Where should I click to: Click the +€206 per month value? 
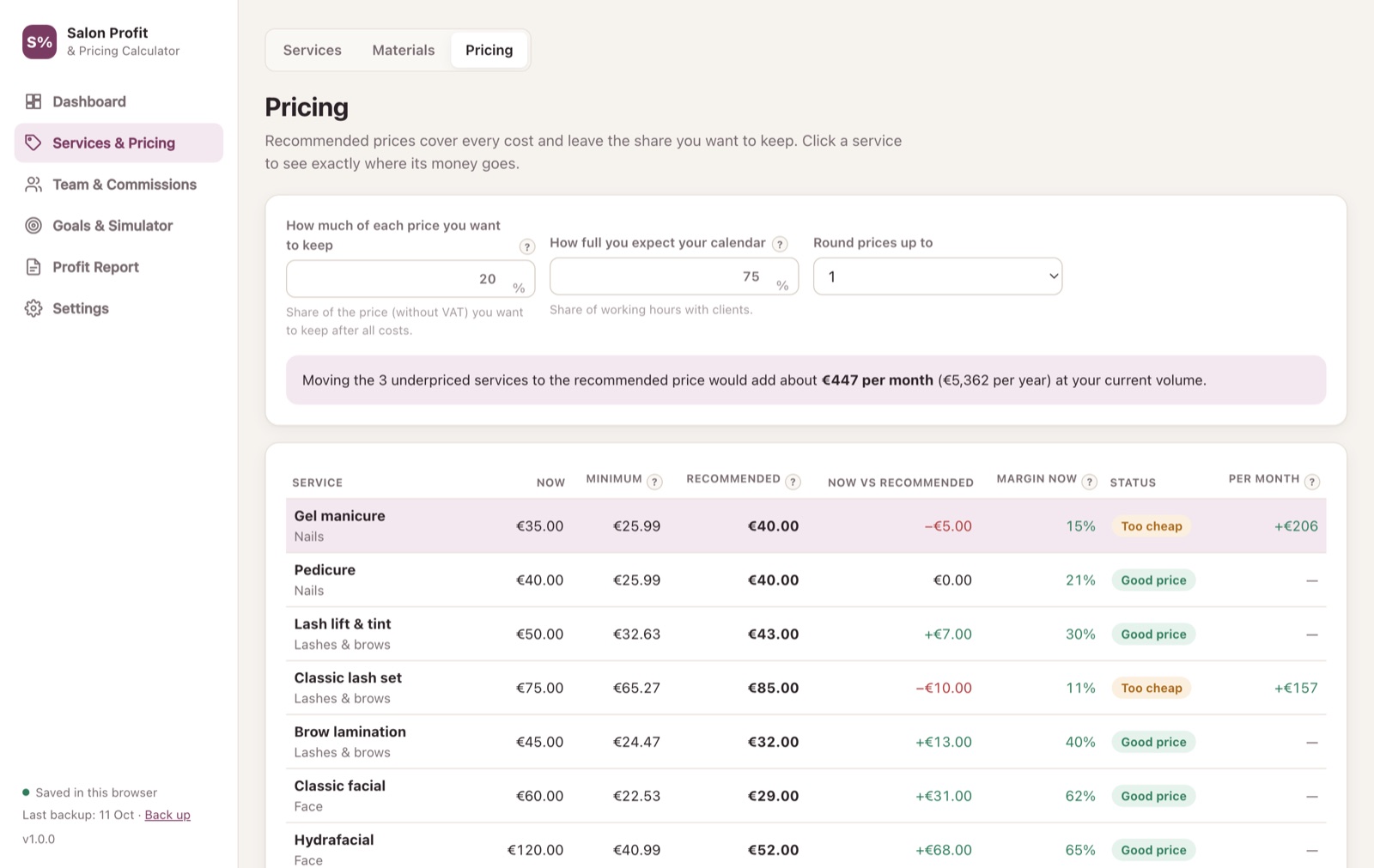pyautogui.click(x=1296, y=526)
